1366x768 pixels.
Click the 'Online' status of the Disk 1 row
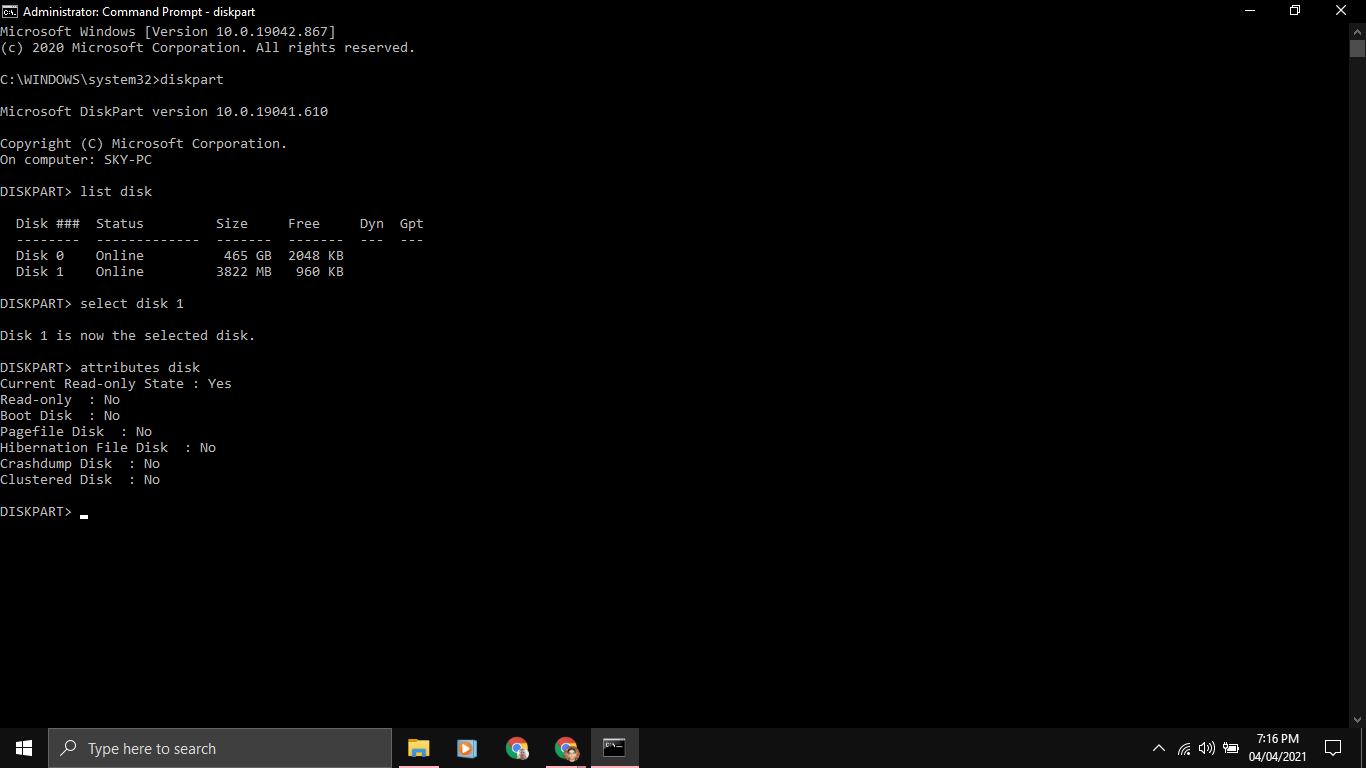pyautogui.click(x=120, y=272)
